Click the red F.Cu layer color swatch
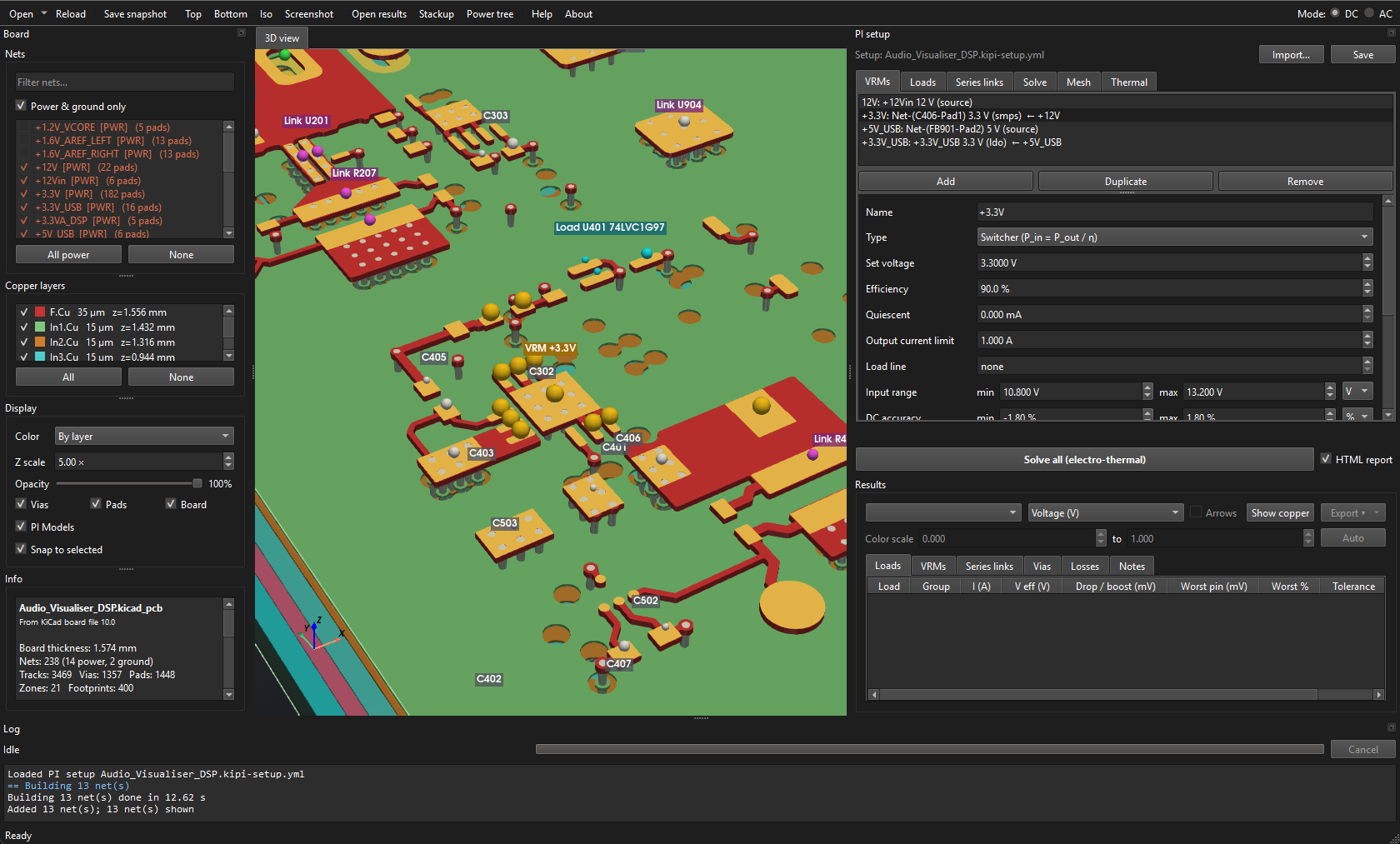Viewport: 1400px width, 844px height. pyautogui.click(x=39, y=312)
